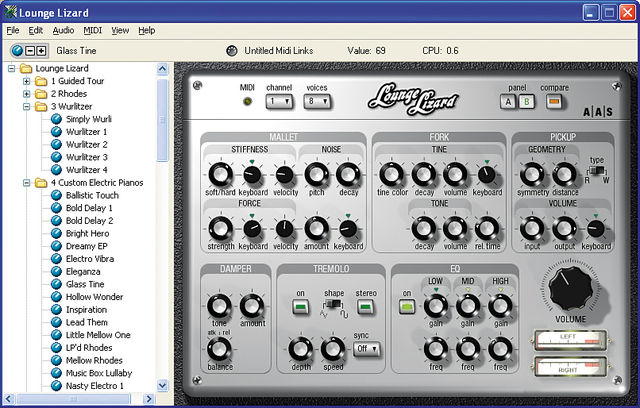Collapse the 3 Wurlitzer folder
This screenshot has height=408, width=640.
click(27, 106)
